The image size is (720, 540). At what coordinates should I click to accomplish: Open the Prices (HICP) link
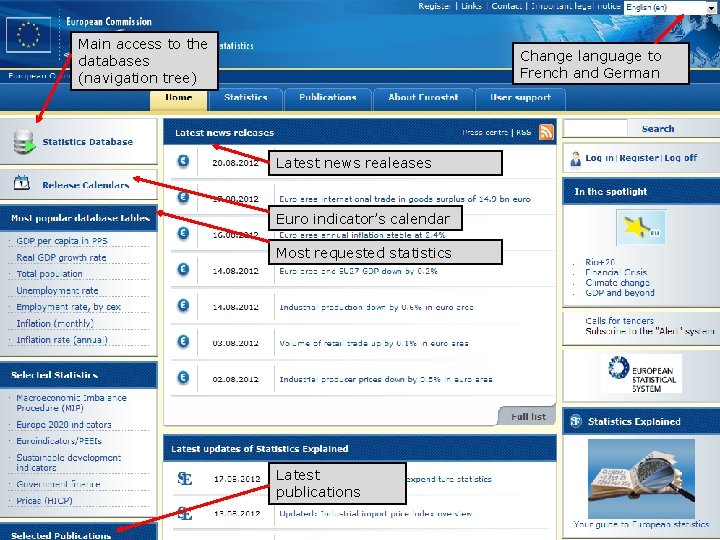(x=45, y=501)
